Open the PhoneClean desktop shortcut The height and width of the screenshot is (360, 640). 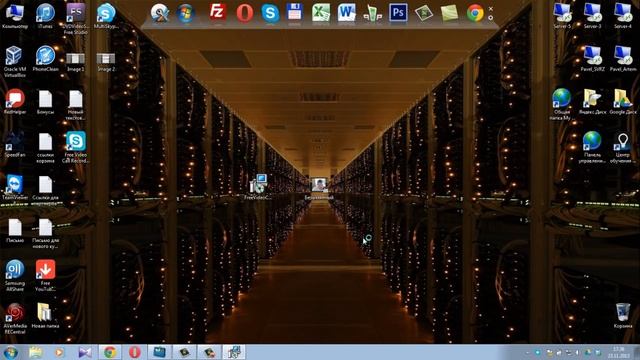45,59
